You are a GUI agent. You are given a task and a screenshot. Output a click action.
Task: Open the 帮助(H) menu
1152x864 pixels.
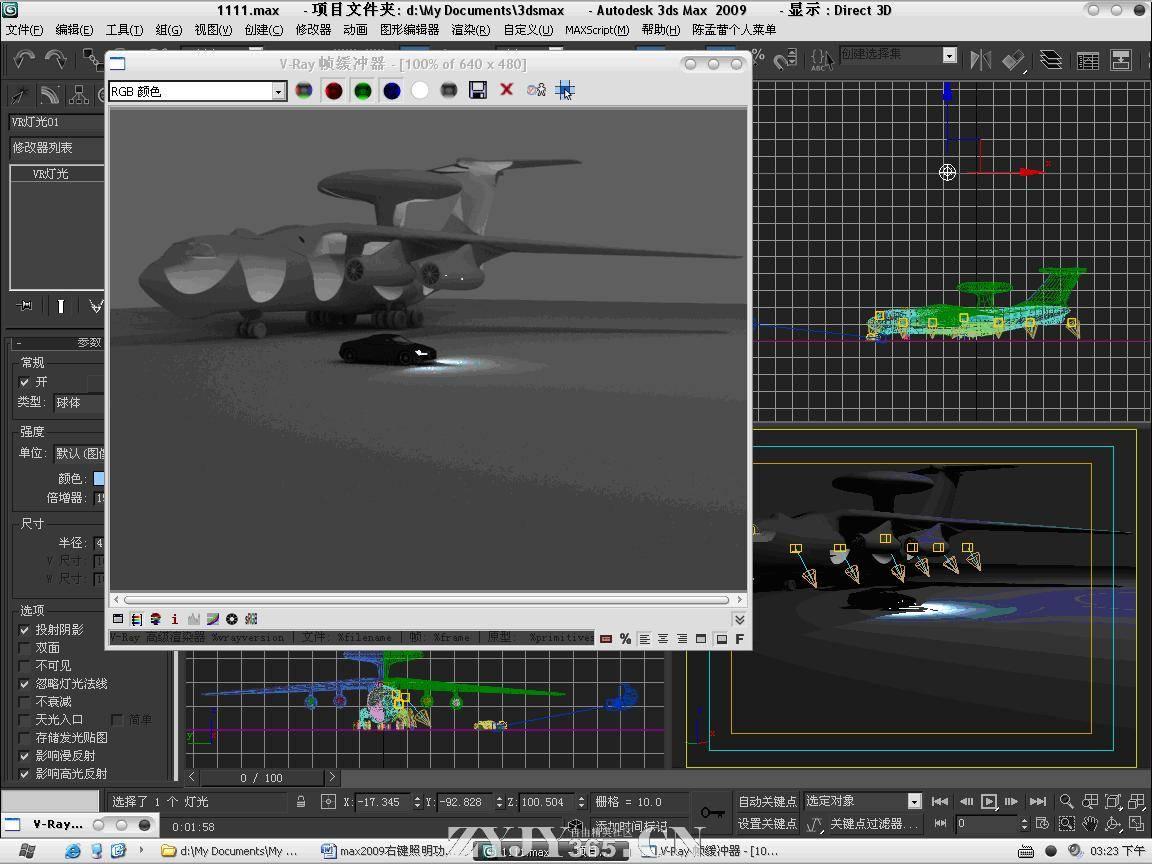tap(660, 30)
